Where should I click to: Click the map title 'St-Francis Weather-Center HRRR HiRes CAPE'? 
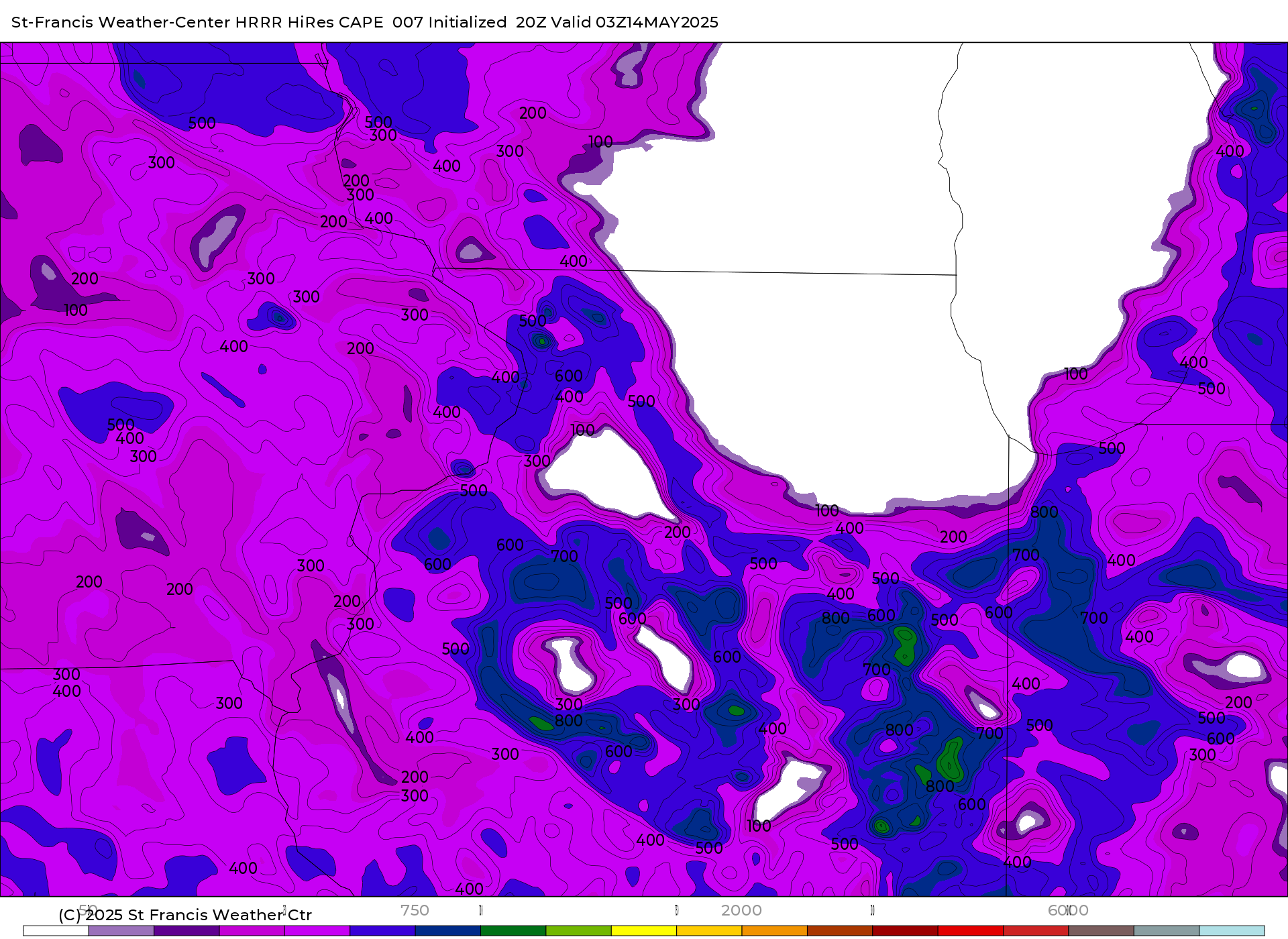click(x=197, y=22)
